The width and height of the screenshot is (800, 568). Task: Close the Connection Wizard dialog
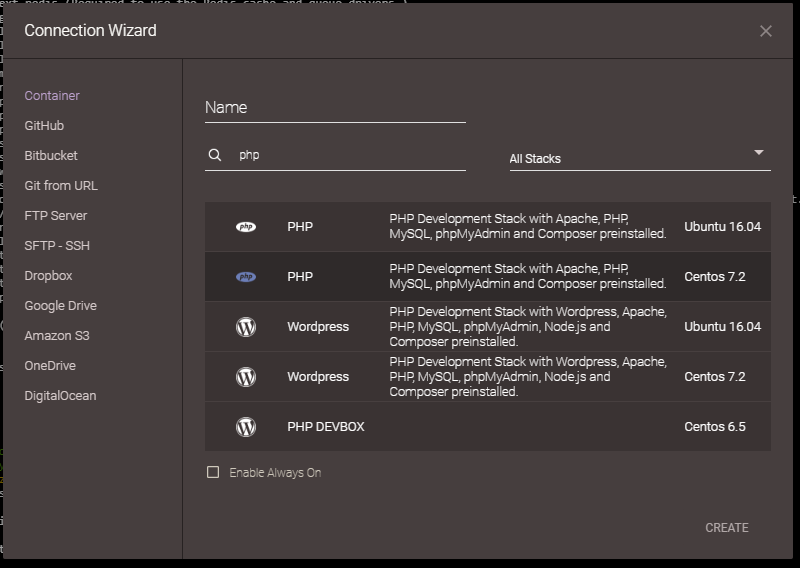pos(765,31)
